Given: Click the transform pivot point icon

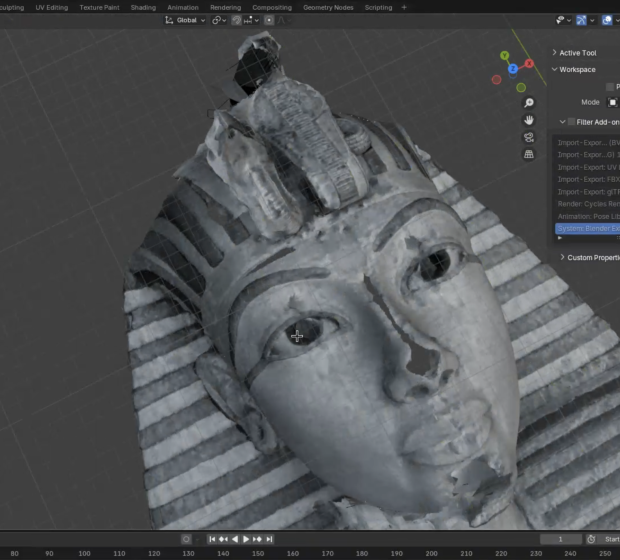Looking at the screenshot, I should (x=216, y=20).
